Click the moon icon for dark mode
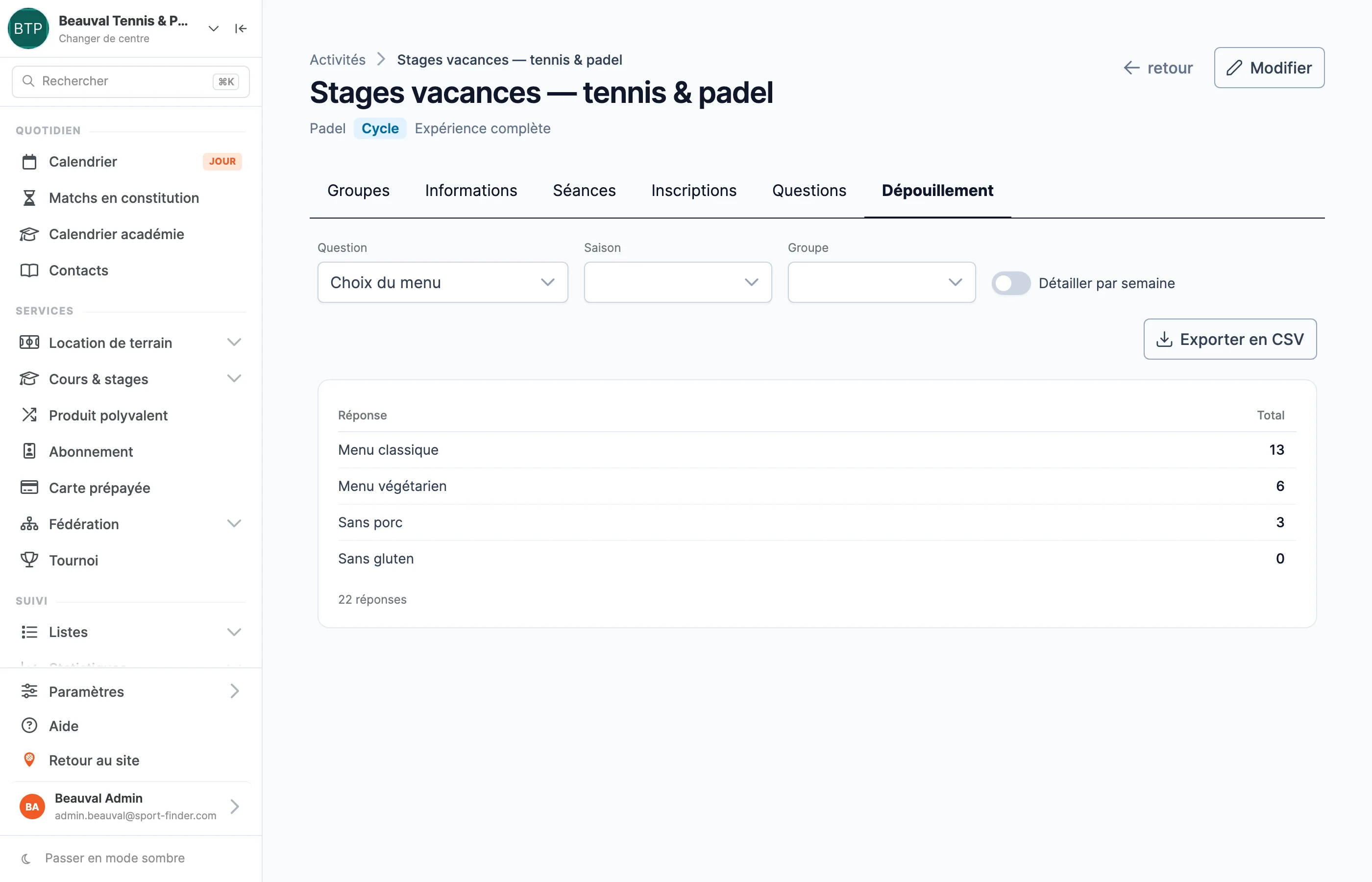 26,858
